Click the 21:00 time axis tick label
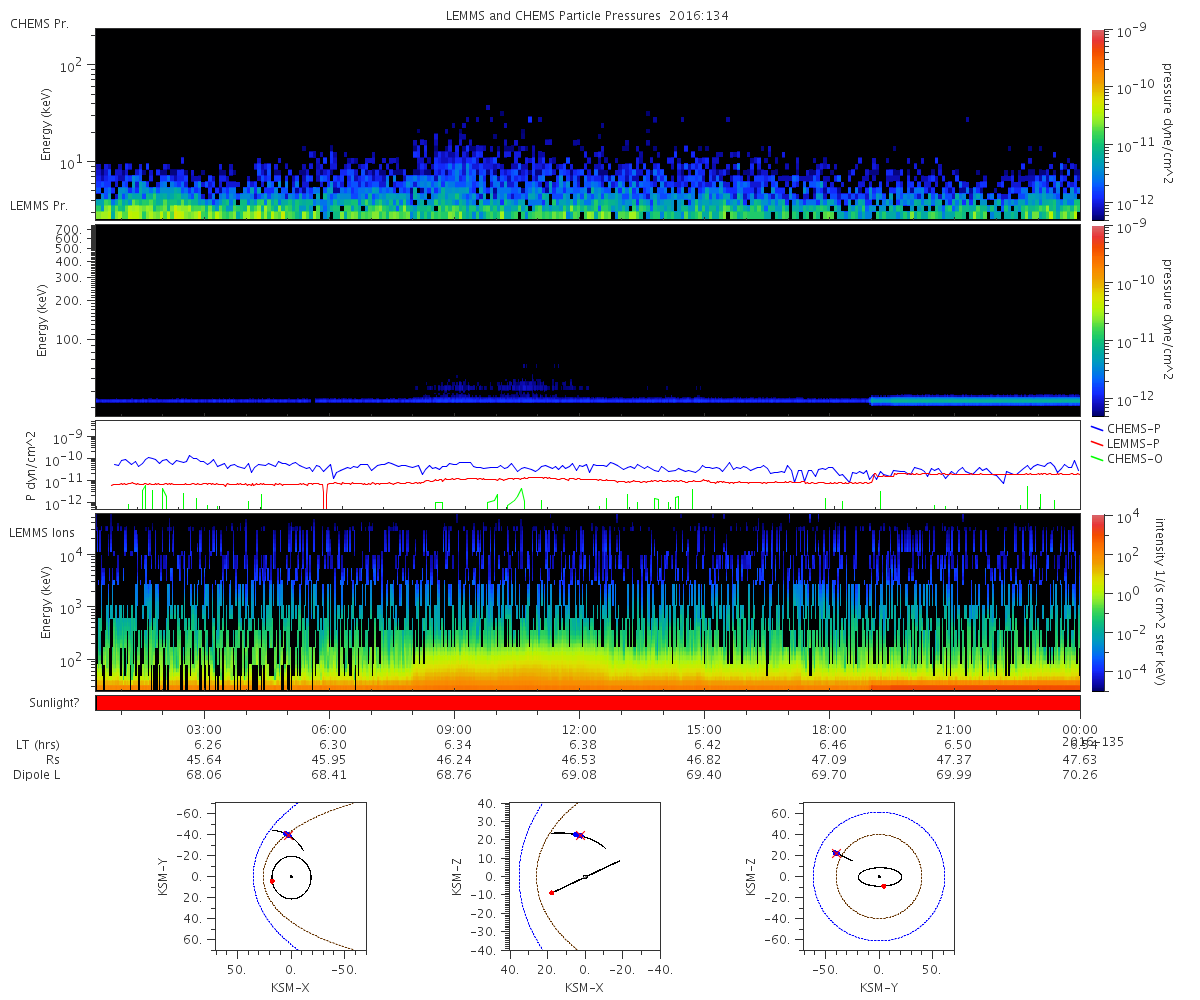Image resolution: width=1200 pixels, height=1000 pixels. pyautogui.click(x=954, y=729)
